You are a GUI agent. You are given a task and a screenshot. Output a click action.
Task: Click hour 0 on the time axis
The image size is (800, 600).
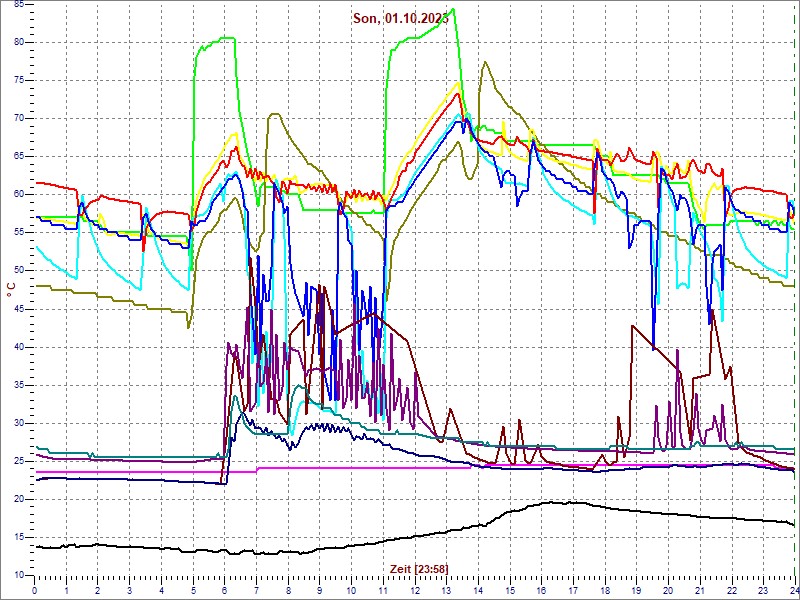pos(34,590)
